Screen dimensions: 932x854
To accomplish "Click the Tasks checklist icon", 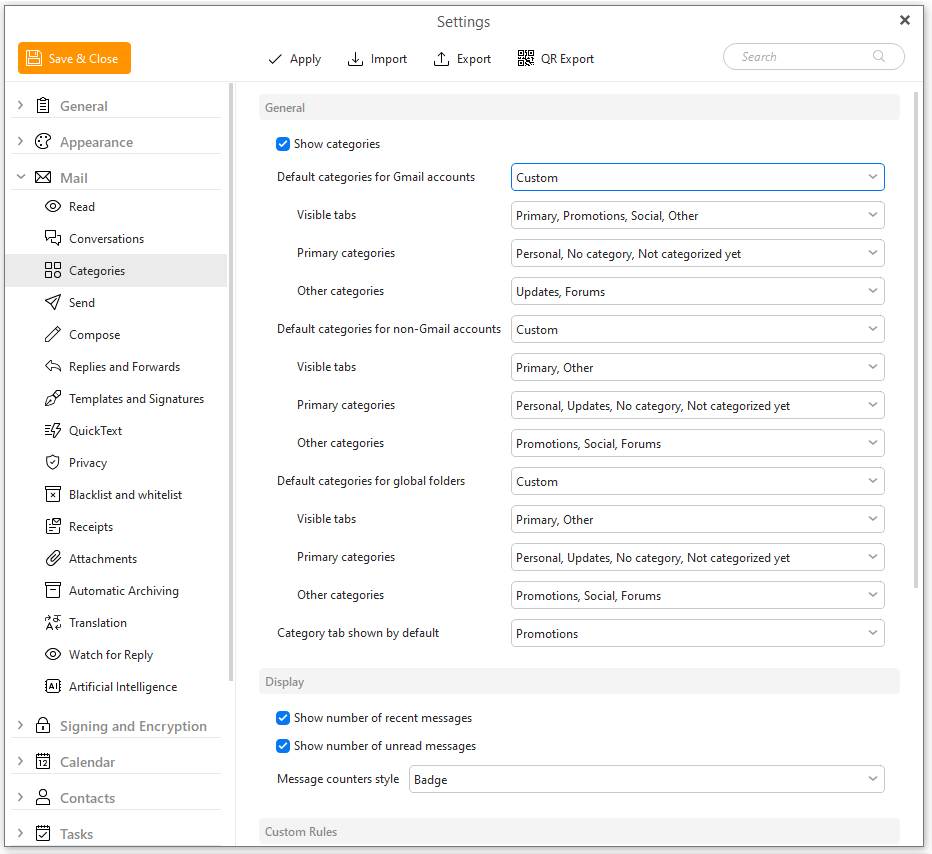I will tap(43, 833).
